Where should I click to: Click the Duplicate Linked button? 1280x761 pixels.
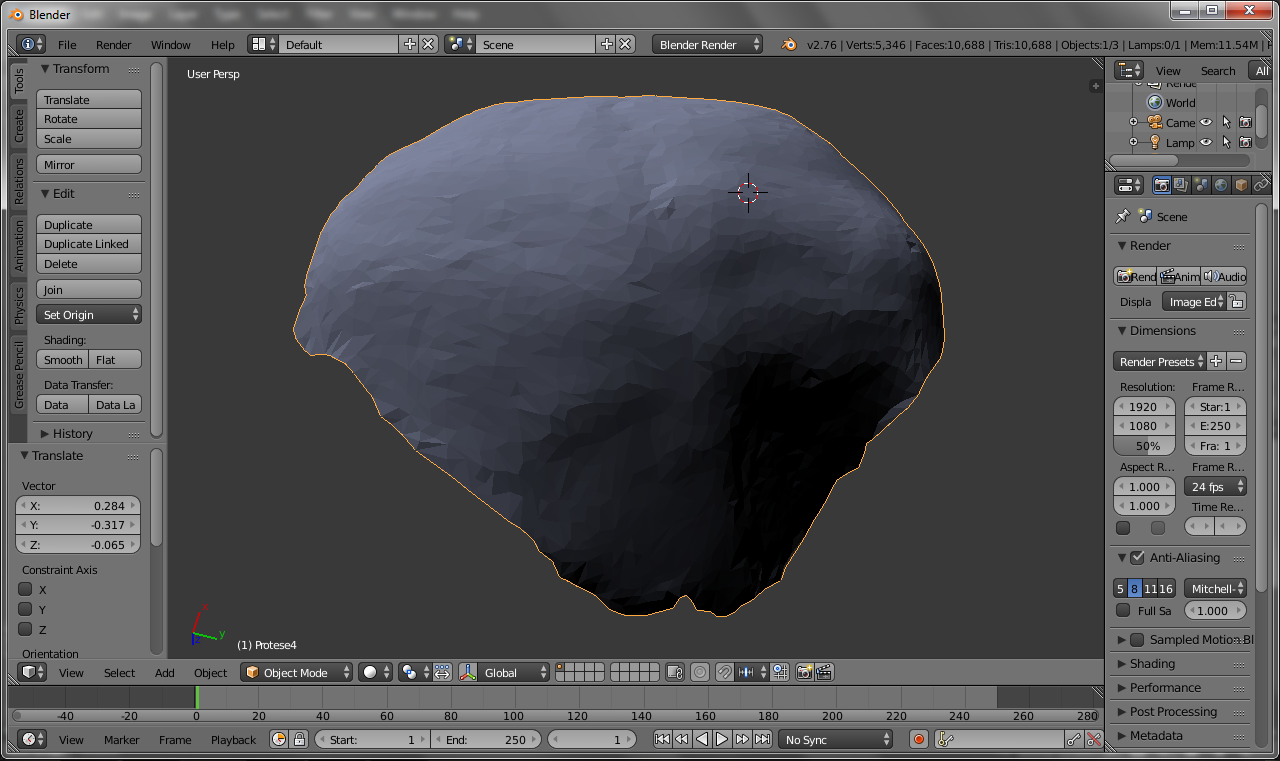(89, 244)
